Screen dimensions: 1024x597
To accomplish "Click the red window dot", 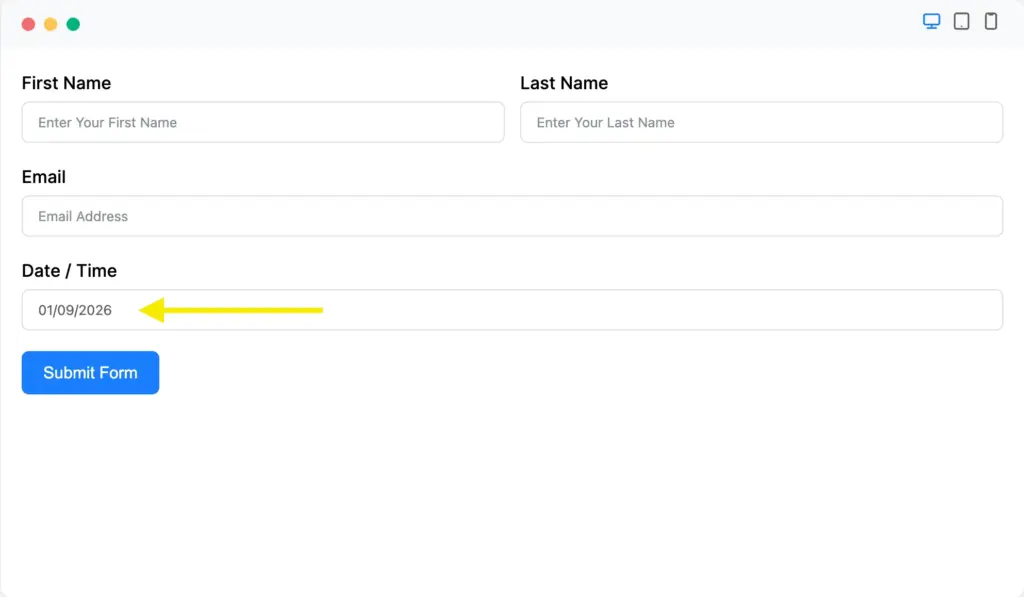I will 28,24.
